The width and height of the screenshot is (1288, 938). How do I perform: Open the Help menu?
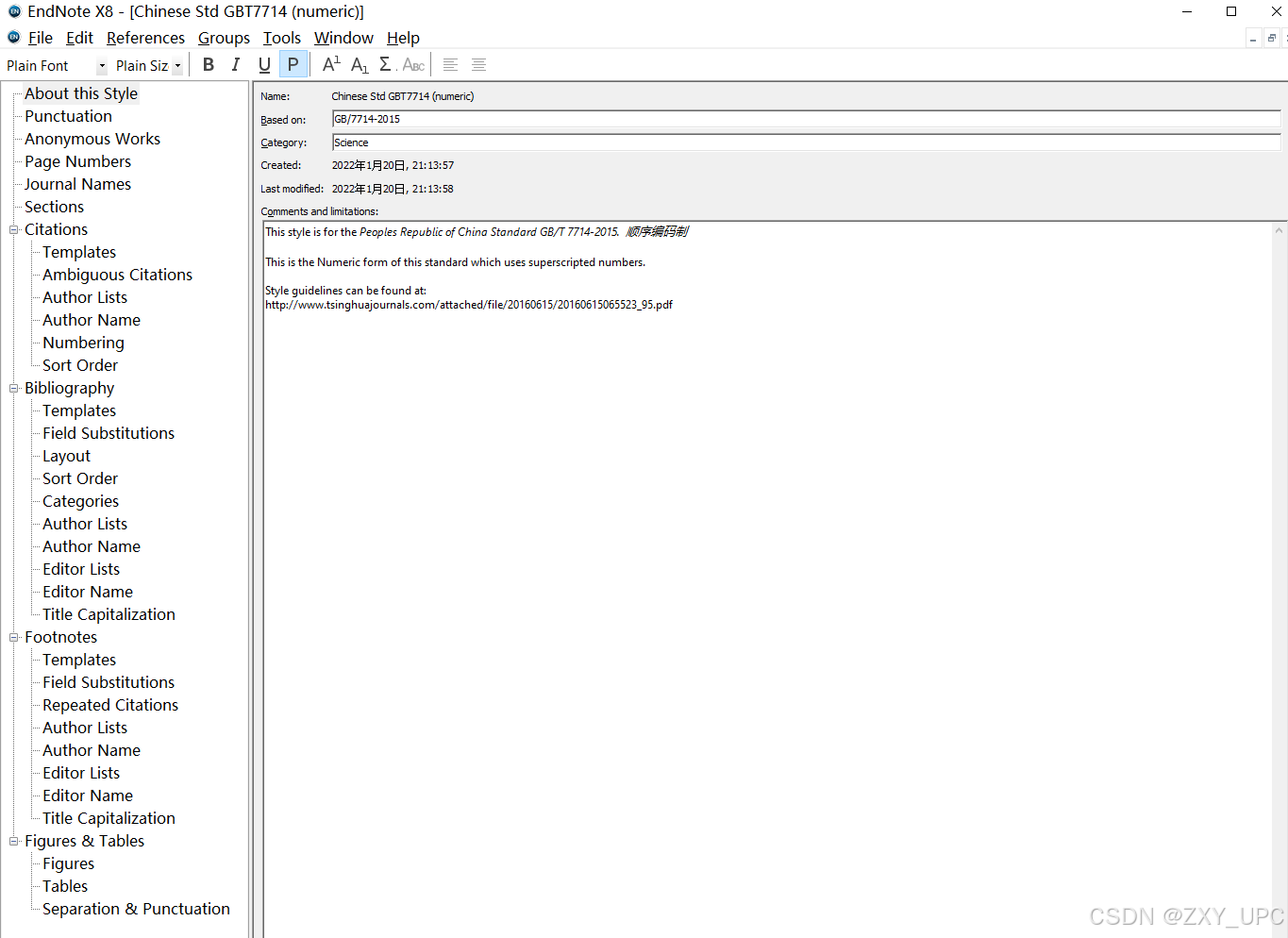click(403, 38)
